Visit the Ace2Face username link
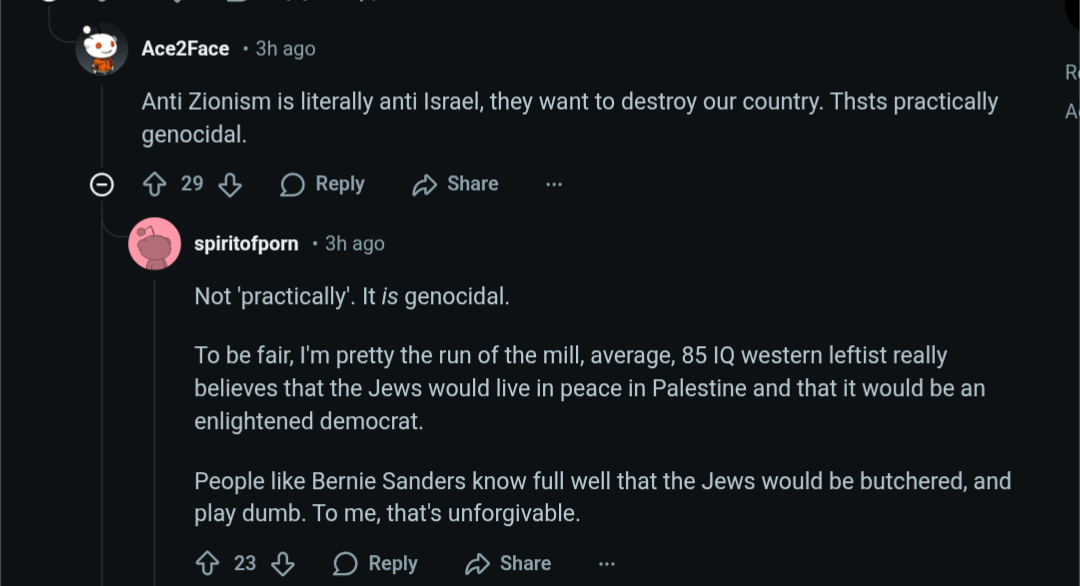 coord(185,49)
